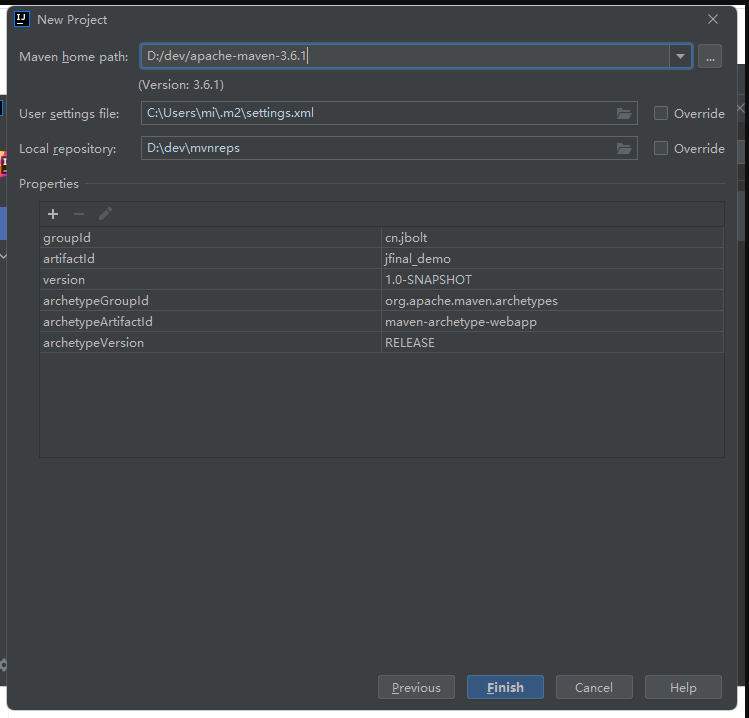Go back with the Previous button
Image resolution: width=749 pixels, height=718 pixels.
click(416, 687)
